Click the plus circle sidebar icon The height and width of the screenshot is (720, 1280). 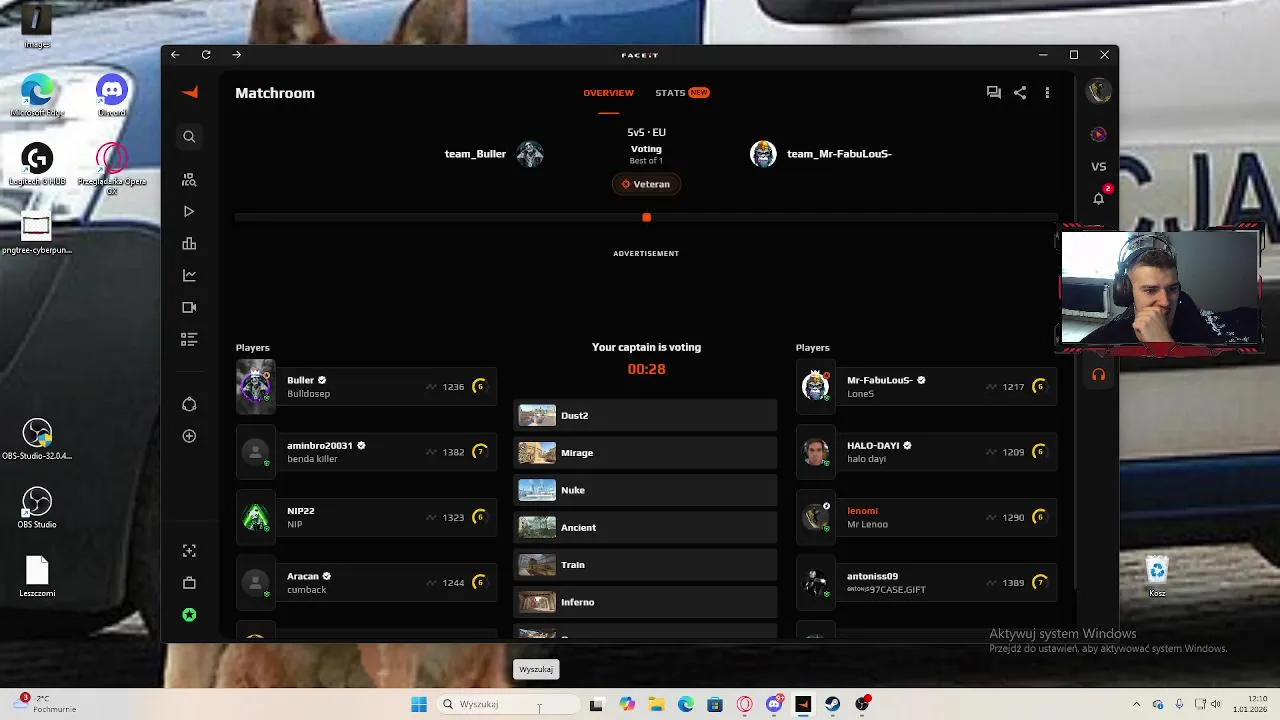tap(189, 436)
